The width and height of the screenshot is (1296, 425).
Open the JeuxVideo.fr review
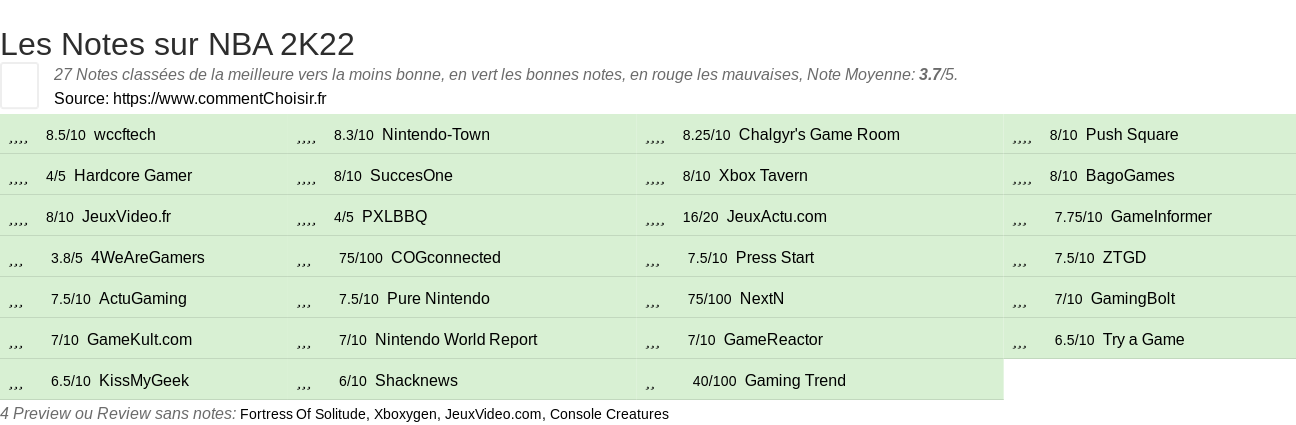(126, 217)
